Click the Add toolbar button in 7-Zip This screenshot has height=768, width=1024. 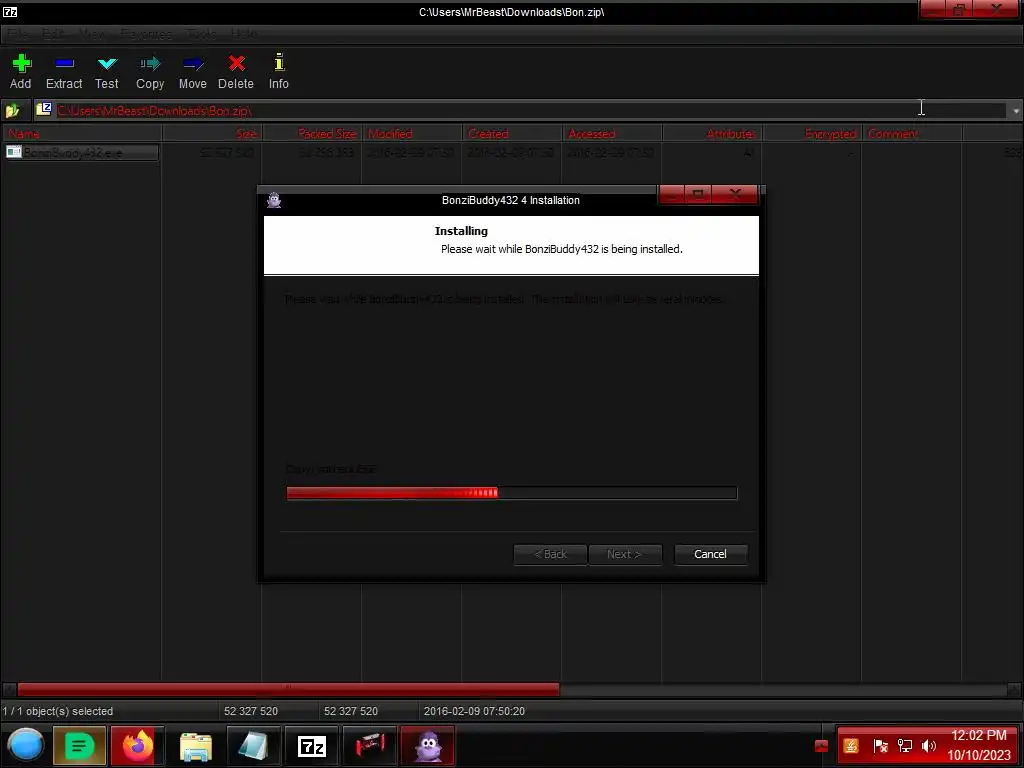click(21, 72)
